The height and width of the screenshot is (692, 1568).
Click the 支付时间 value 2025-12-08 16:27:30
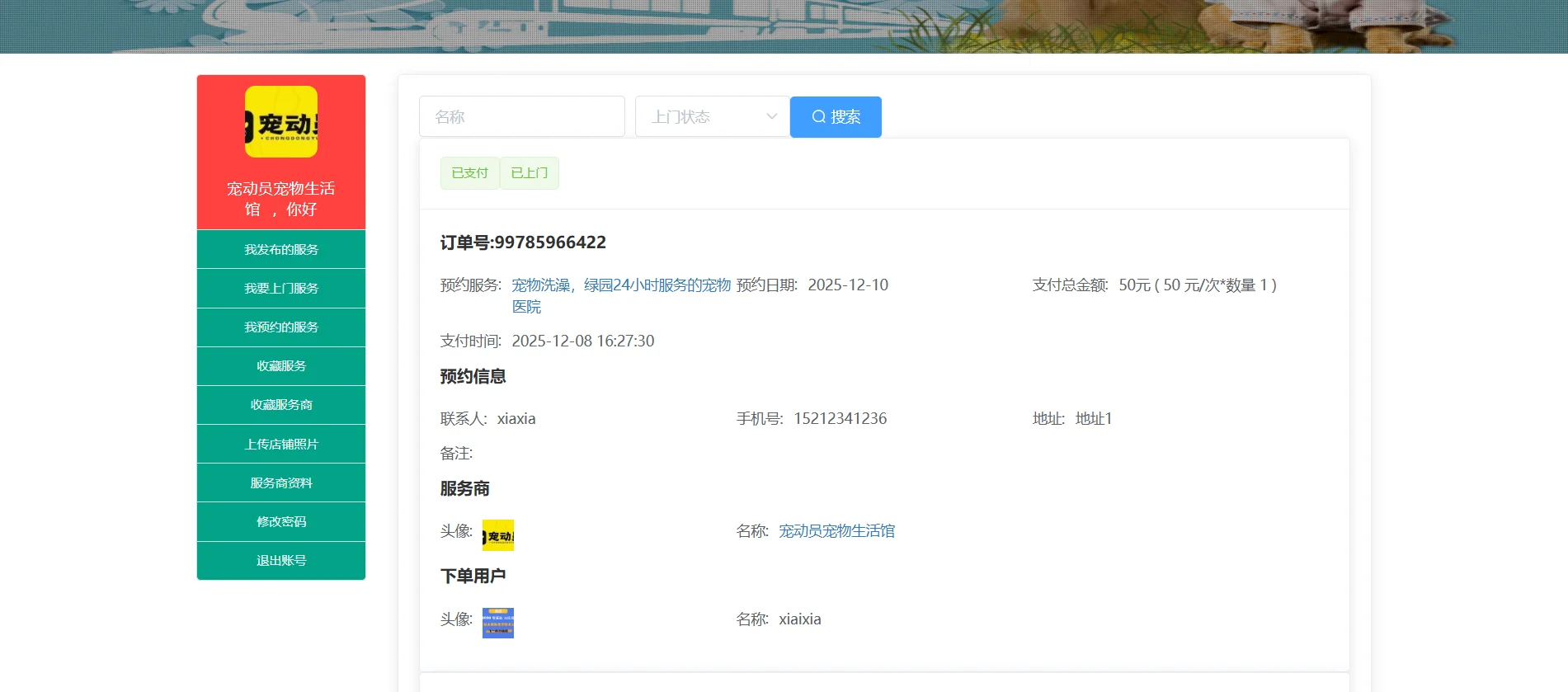click(583, 341)
